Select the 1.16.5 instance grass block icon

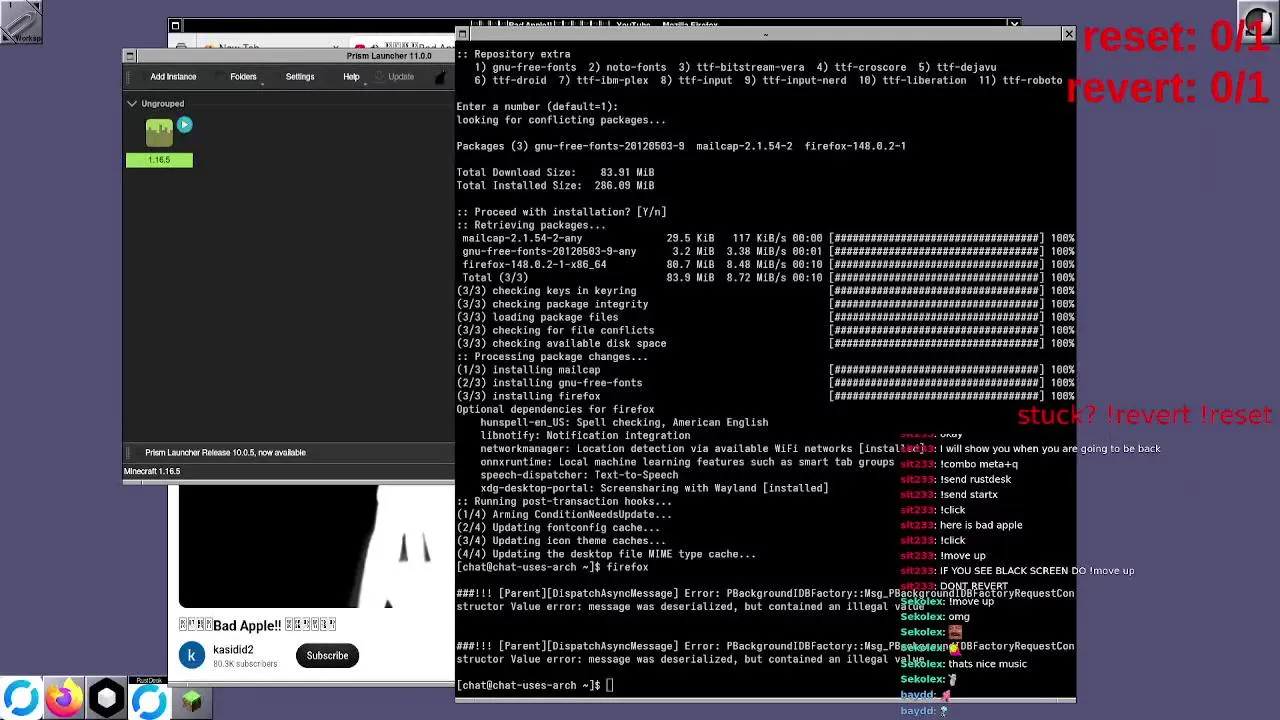pyautogui.click(x=159, y=133)
